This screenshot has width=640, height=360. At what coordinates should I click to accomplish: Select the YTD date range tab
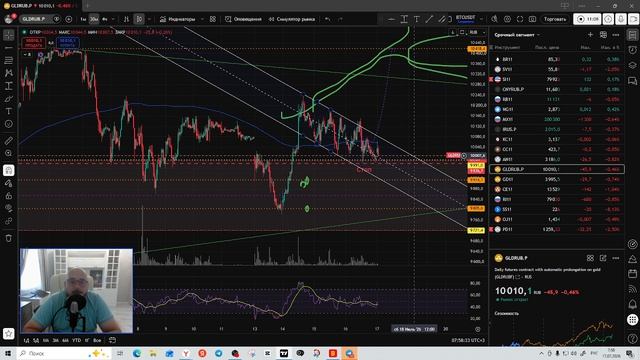click(x=76, y=340)
